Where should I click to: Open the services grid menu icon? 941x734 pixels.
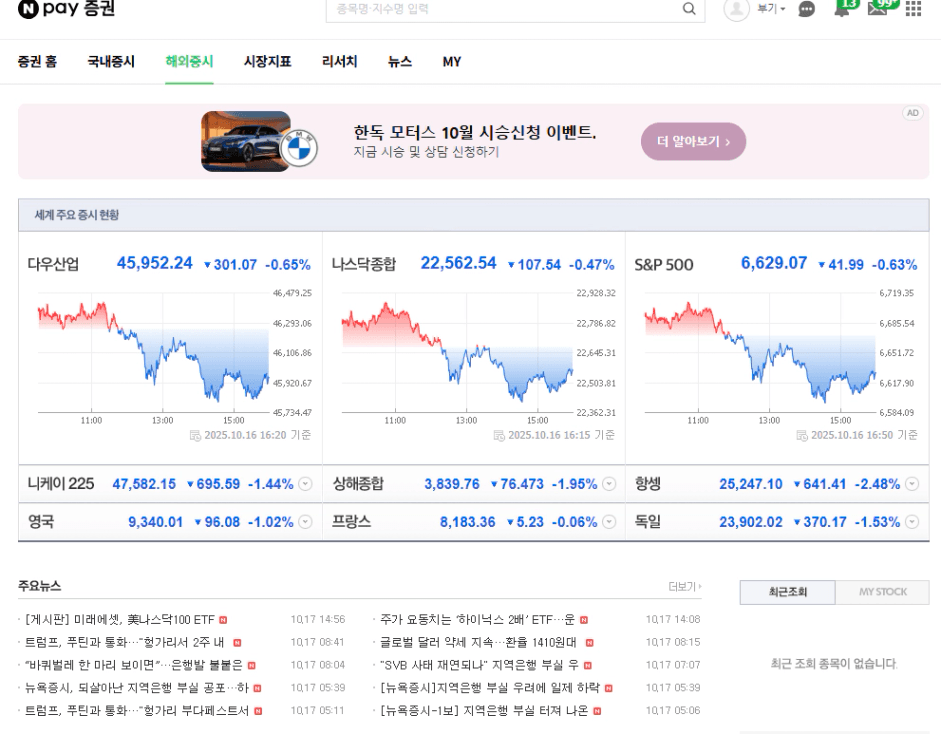(x=913, y=9)
